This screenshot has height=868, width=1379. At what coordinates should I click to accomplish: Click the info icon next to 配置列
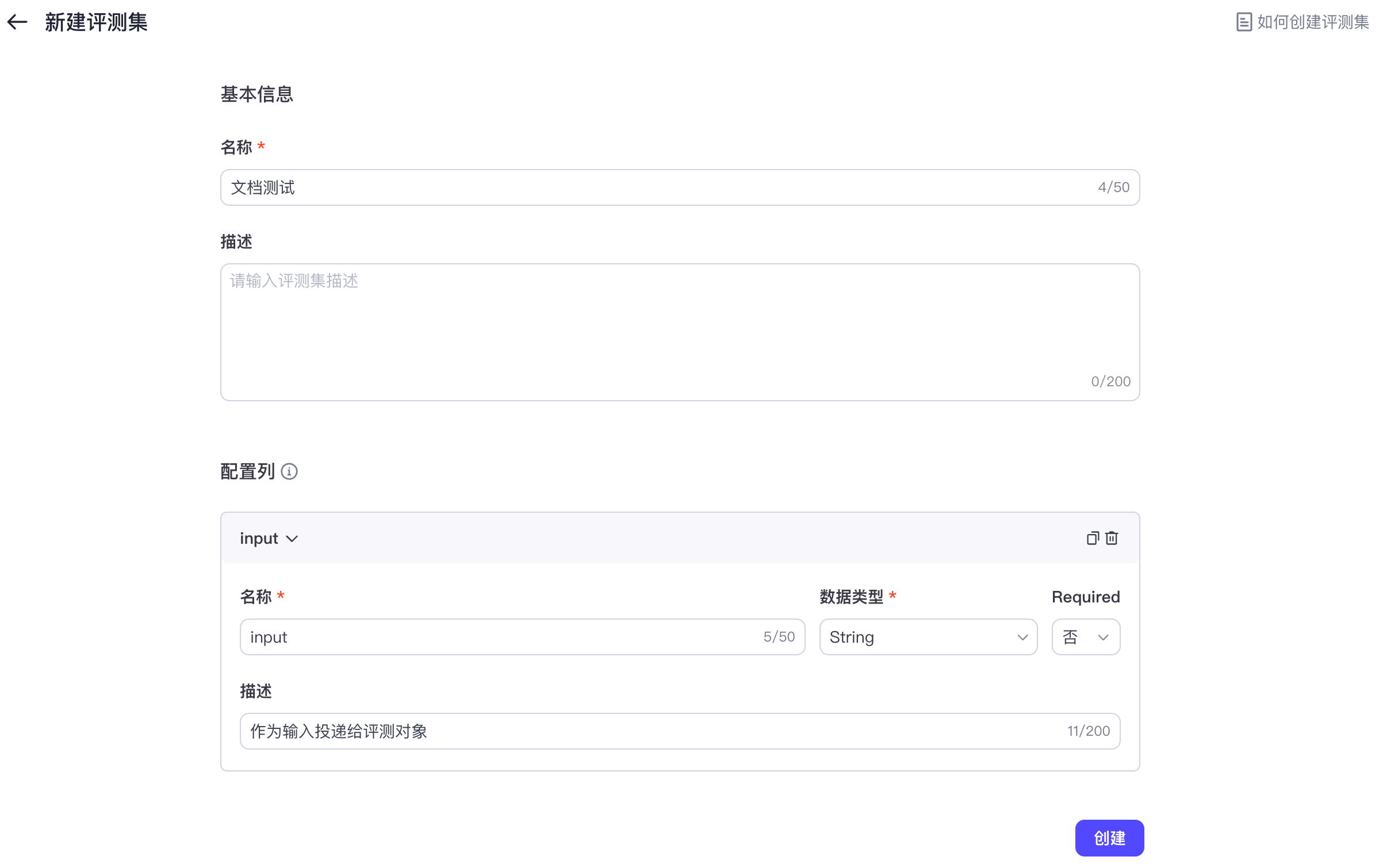tap(289, 471)
